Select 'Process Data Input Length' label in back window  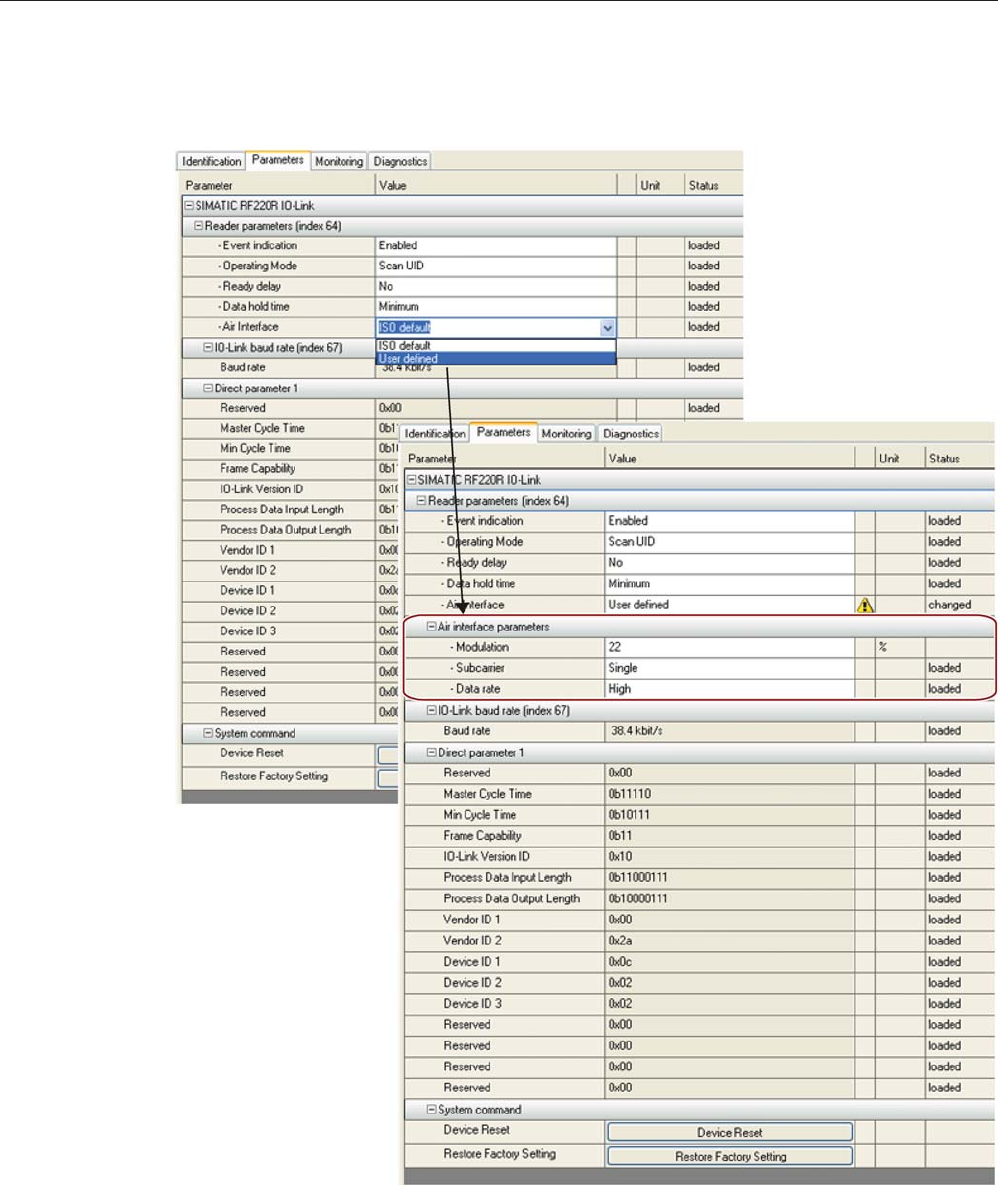point(281,510)
